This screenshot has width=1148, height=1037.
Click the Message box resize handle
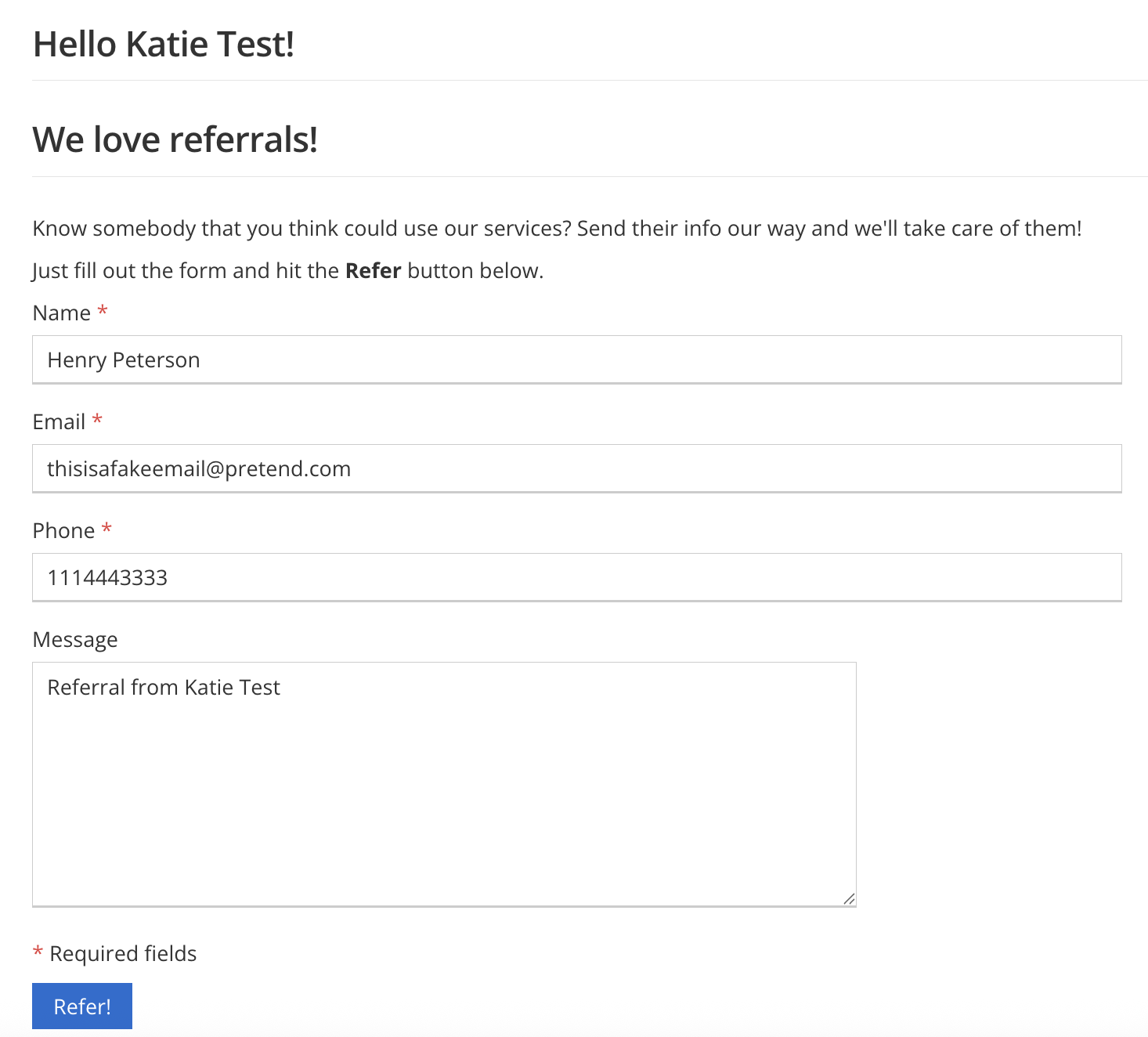click(849, 899)
